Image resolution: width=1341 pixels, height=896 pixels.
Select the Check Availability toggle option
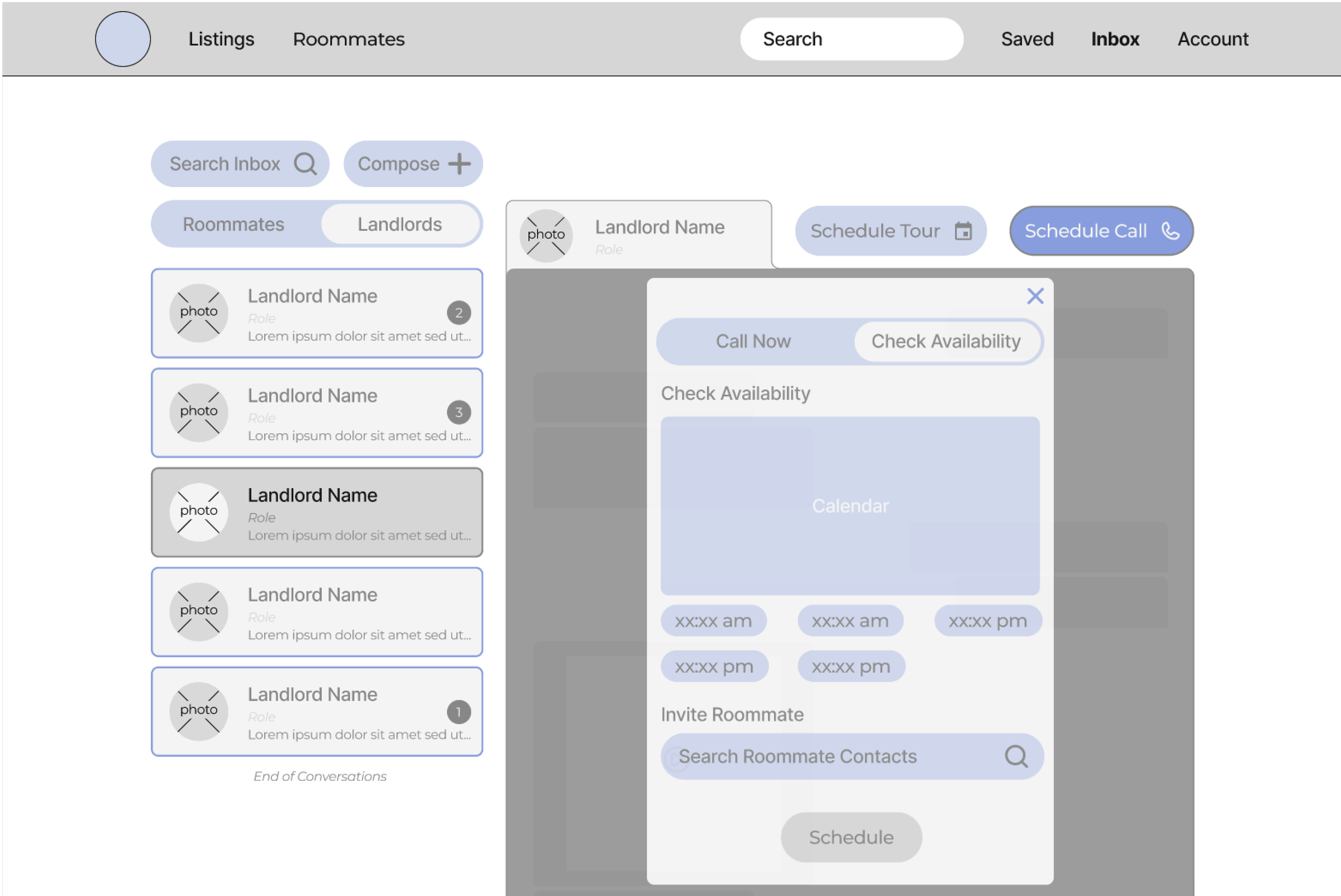(946, 341)
